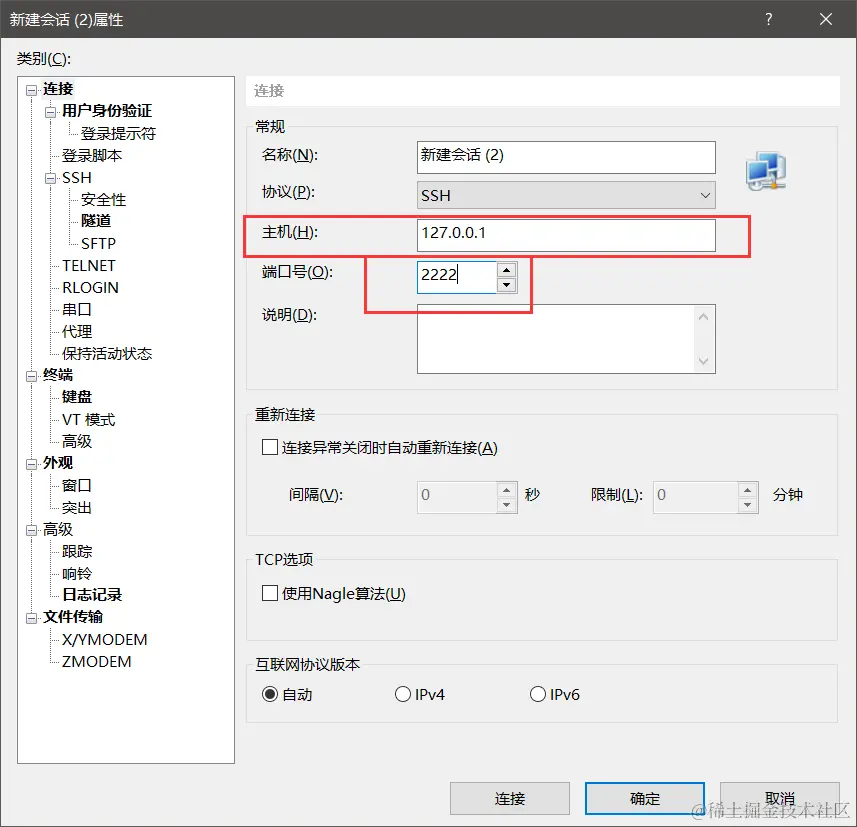Screen dimensions: 857x827
Task: Collapse the SSH tree node
Action: click(51, 179)
